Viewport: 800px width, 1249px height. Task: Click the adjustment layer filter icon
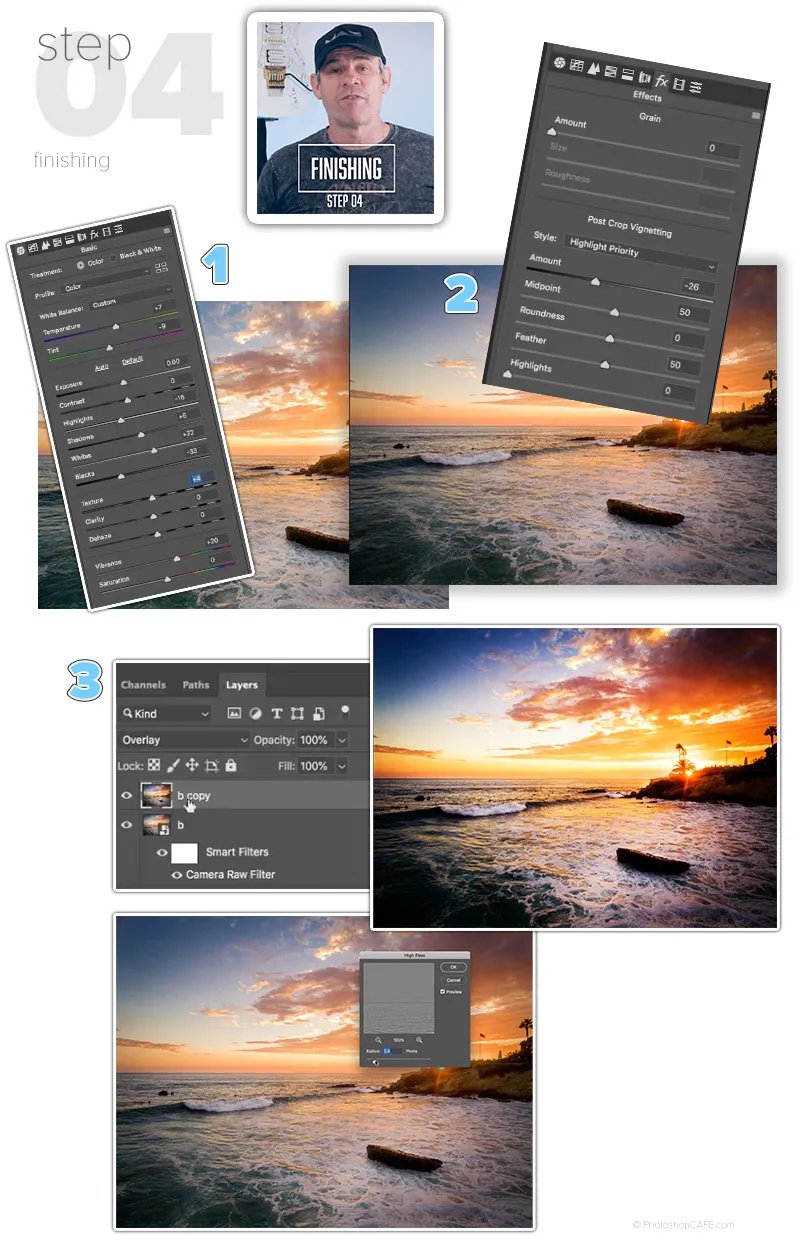[x=255, y=714]
